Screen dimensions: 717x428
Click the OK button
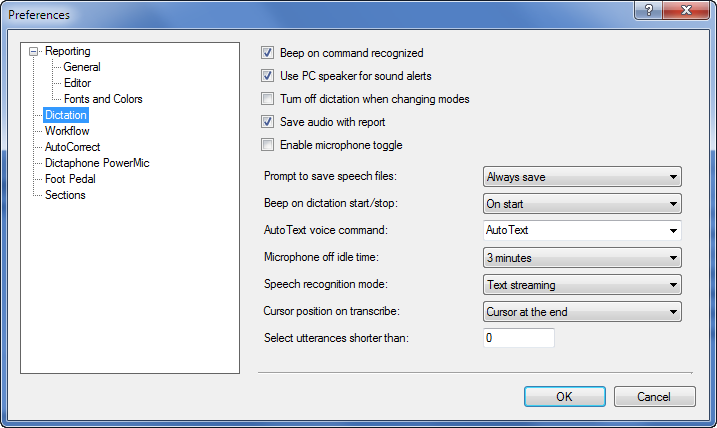pos(565,396)
